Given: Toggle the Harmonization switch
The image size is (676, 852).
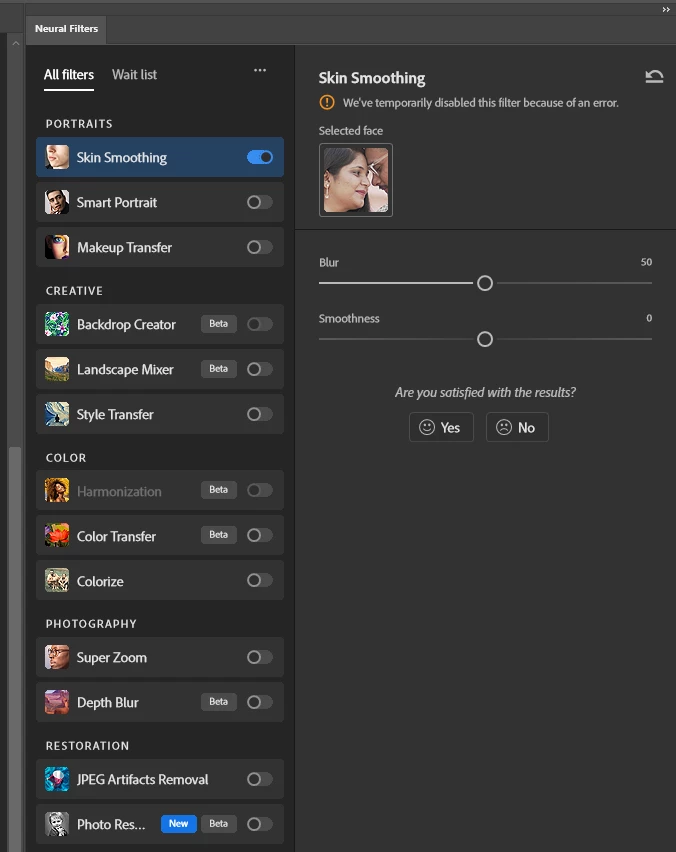Looking at the screenshot, I should point(260,490).
